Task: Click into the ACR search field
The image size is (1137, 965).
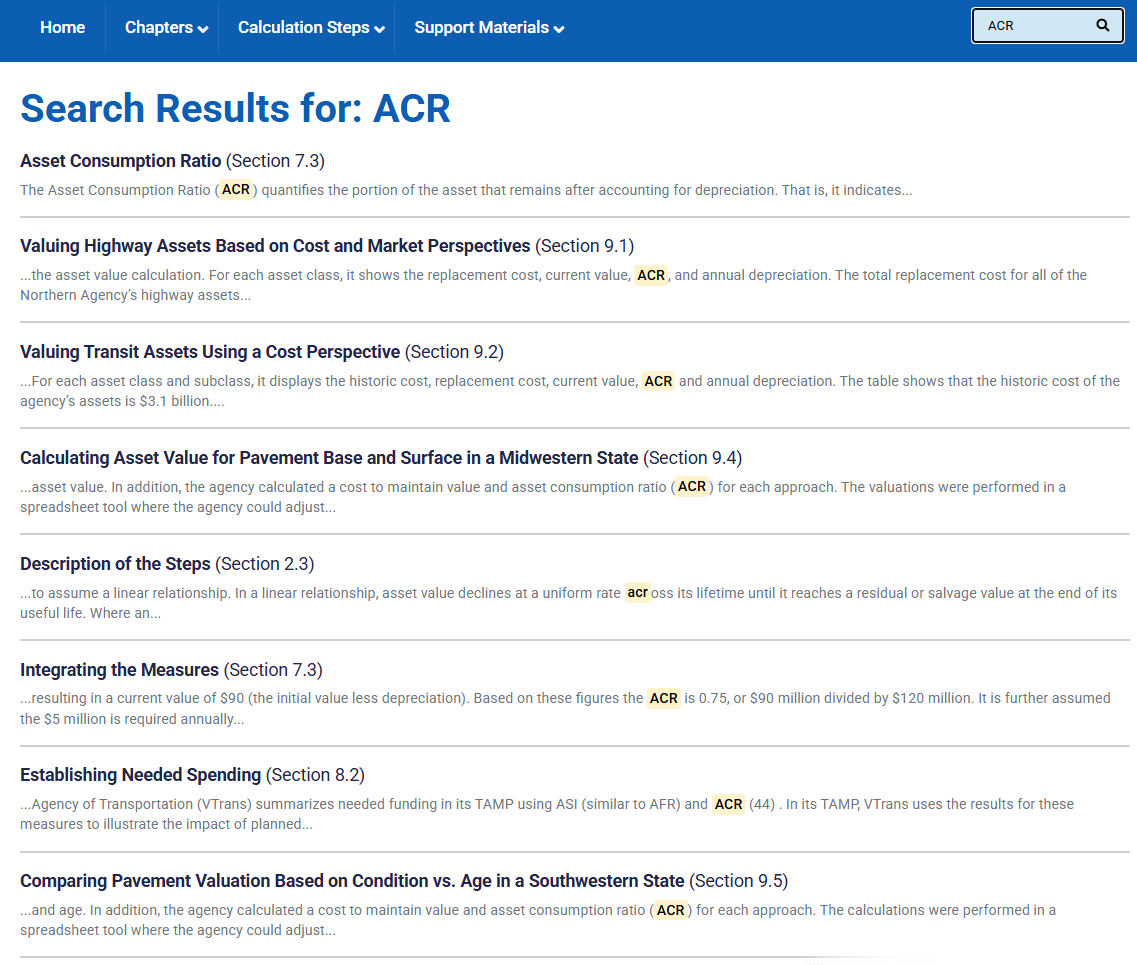Action: (1034, 26)
